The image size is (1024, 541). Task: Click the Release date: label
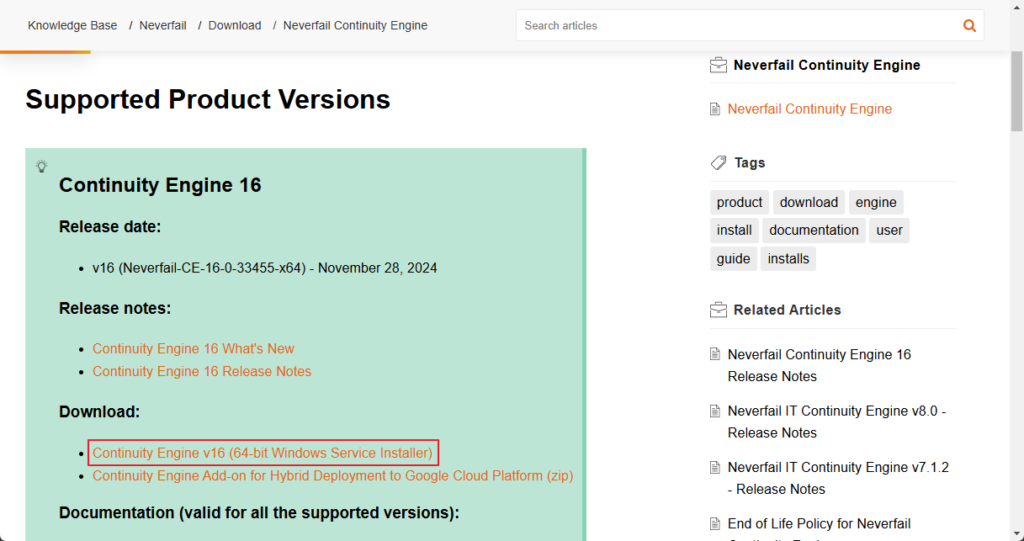click(110, 227)
